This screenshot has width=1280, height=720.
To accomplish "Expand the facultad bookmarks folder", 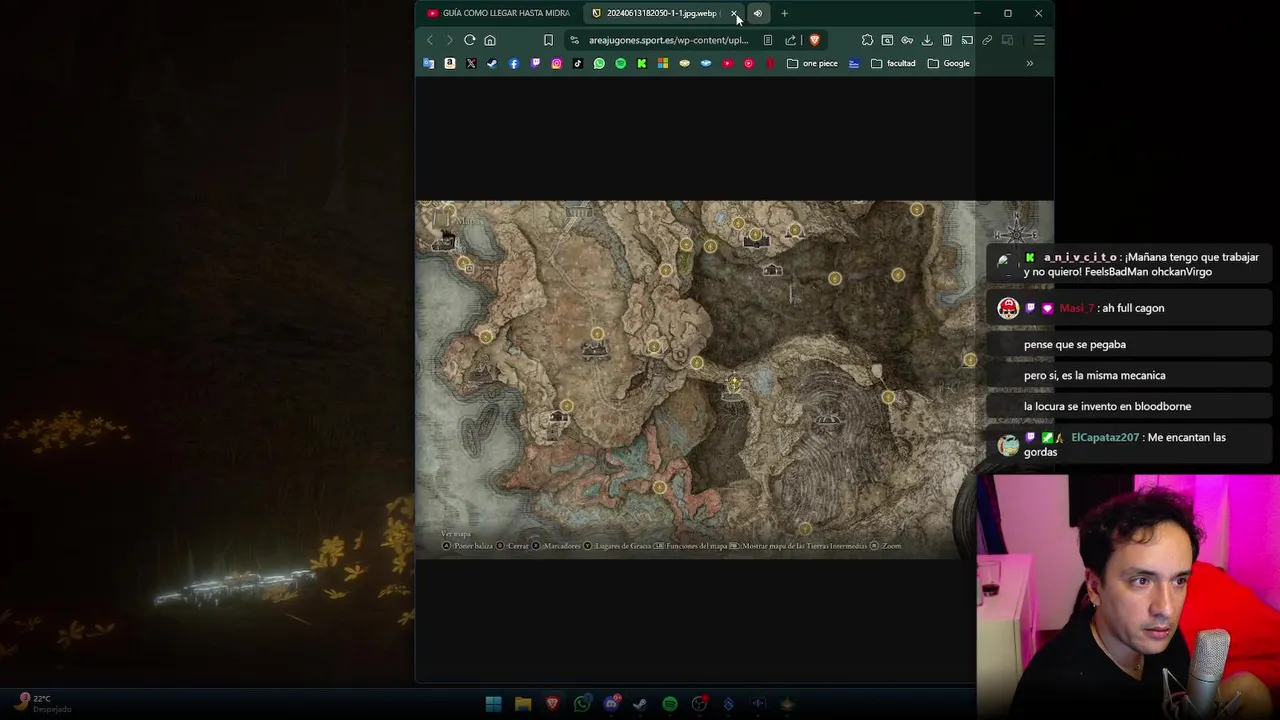I will [893, 63].
